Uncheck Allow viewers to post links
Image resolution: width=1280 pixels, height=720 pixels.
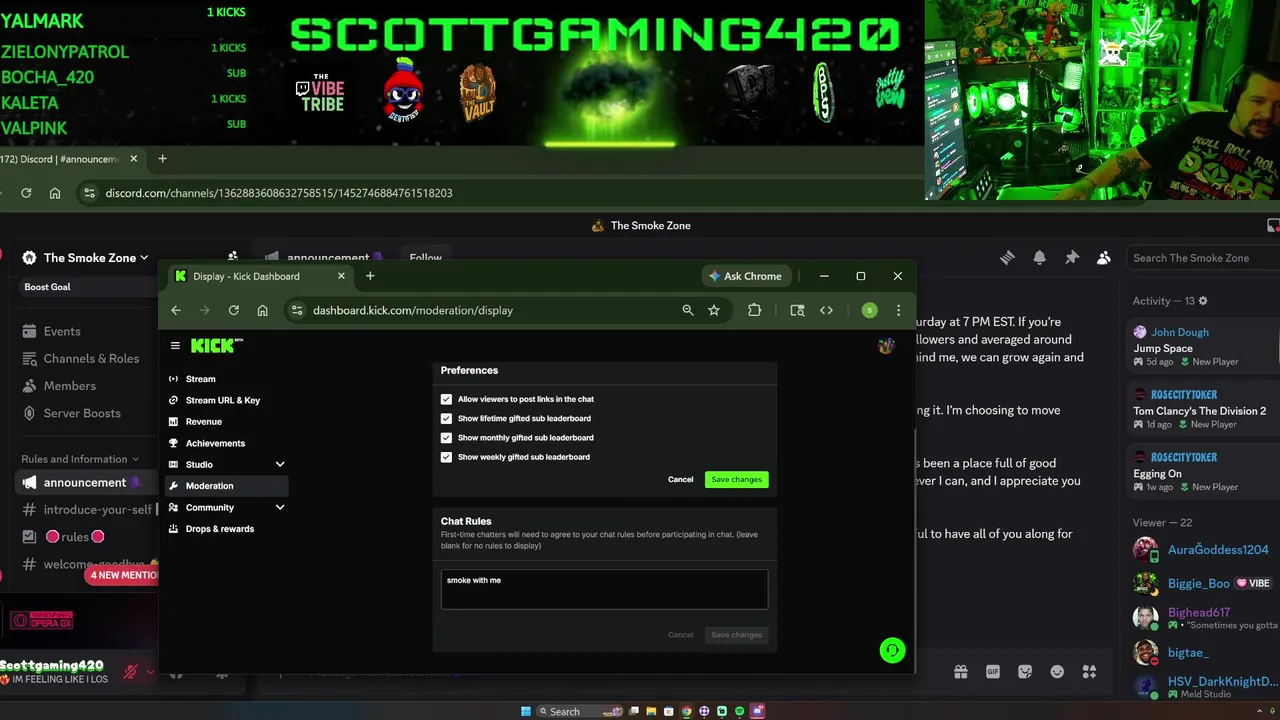[x=446, y=399]
